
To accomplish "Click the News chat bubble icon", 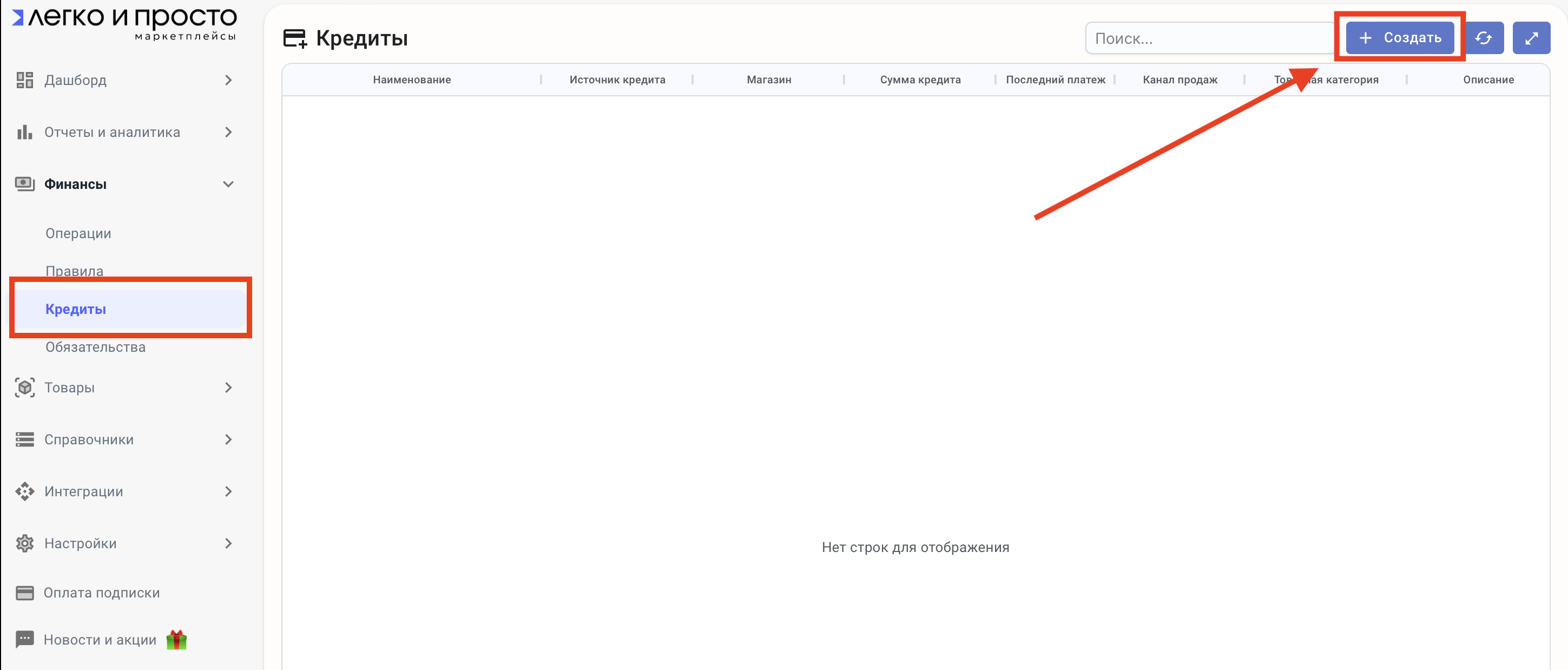I will pyautogui.click(x=24, y=639).
